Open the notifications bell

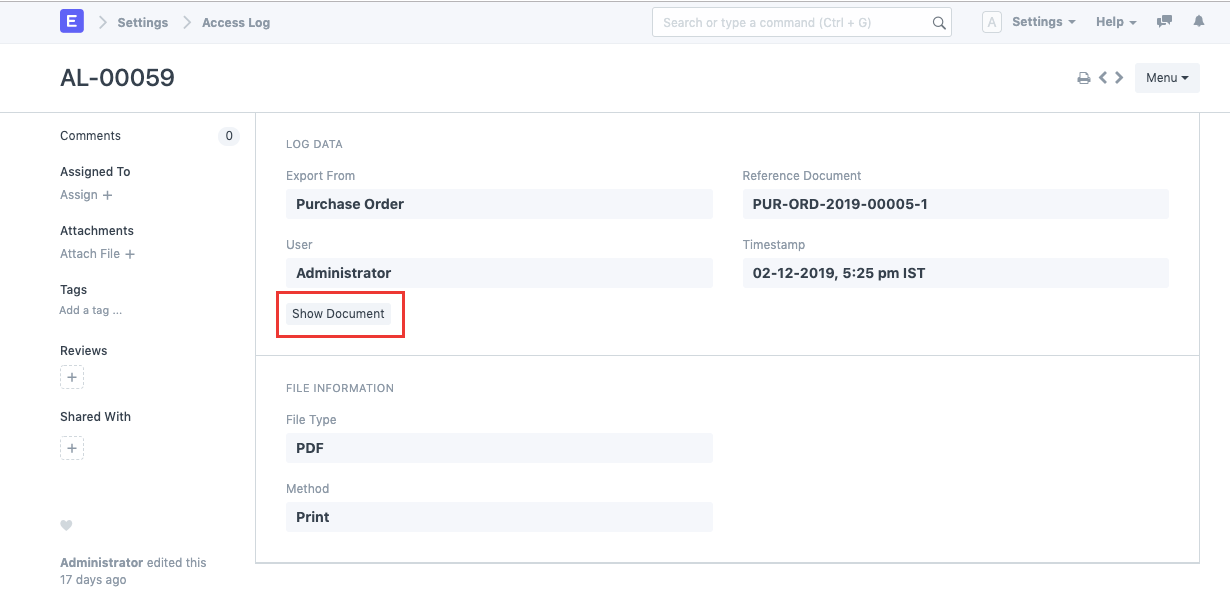1199,21
